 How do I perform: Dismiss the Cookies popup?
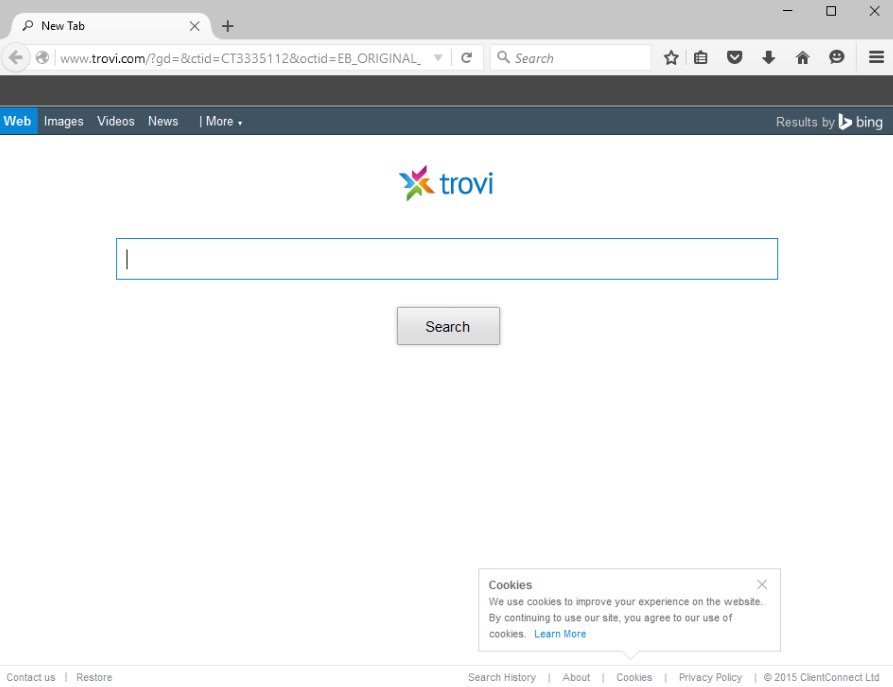click(x=762, y=584)
